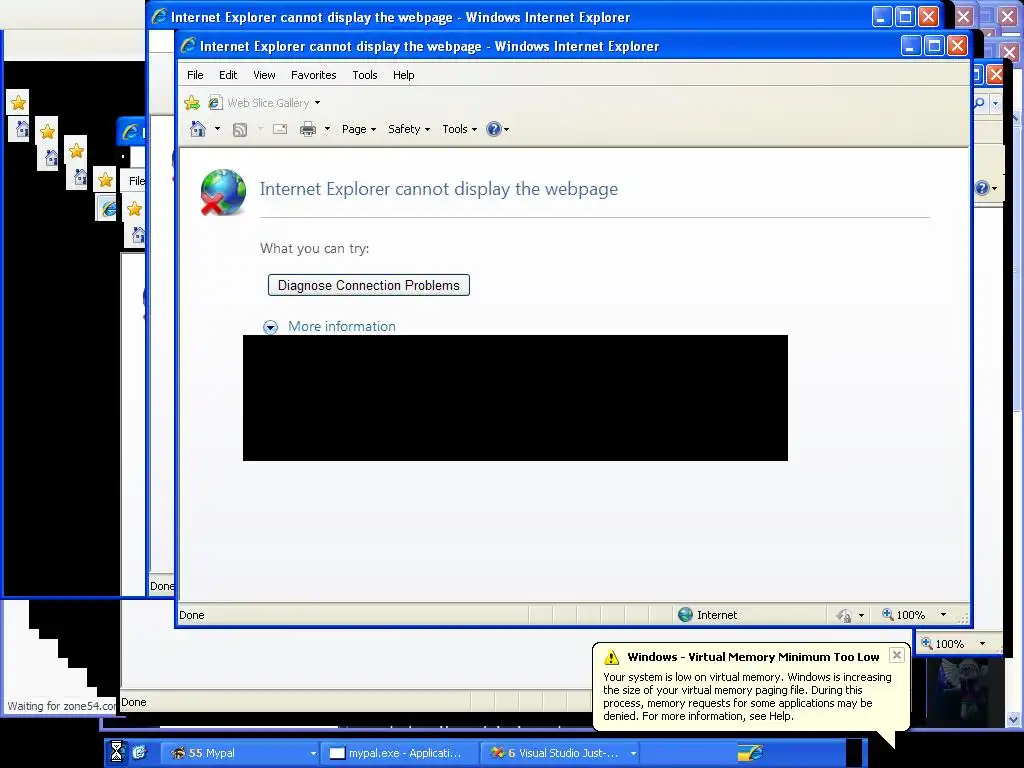Click the yellow warning icon in balloon
The width and height of the screenshot is (1024, 768).
pos(611,657)
